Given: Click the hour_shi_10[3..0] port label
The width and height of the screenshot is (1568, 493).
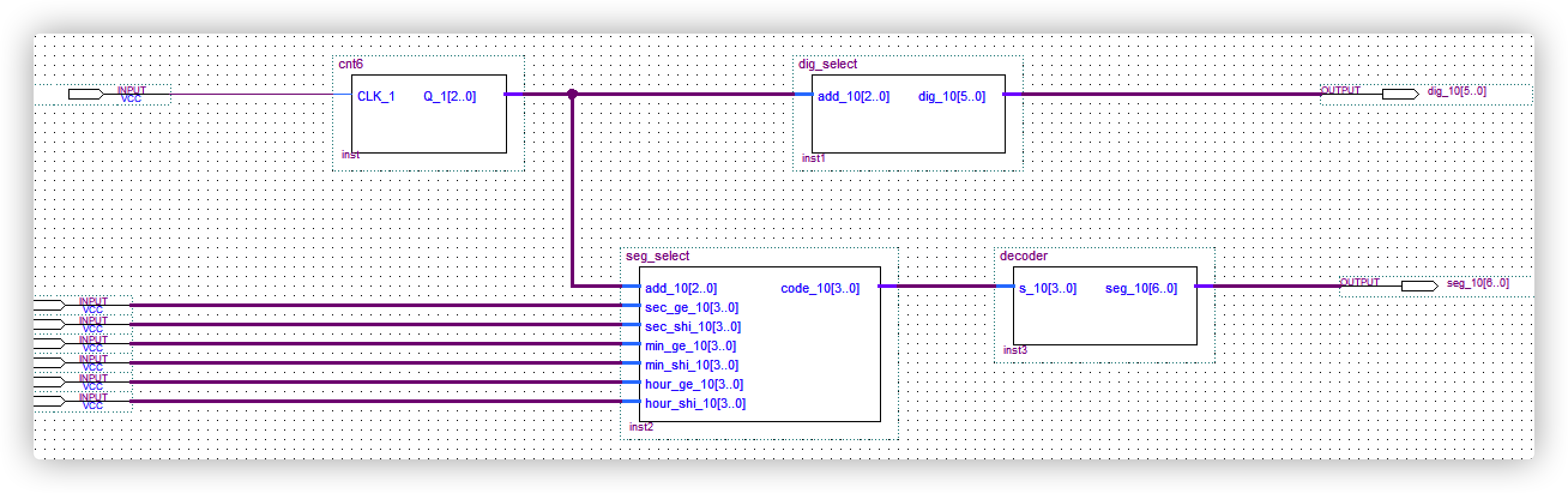Looking at the screenshot, I should 695,404.
